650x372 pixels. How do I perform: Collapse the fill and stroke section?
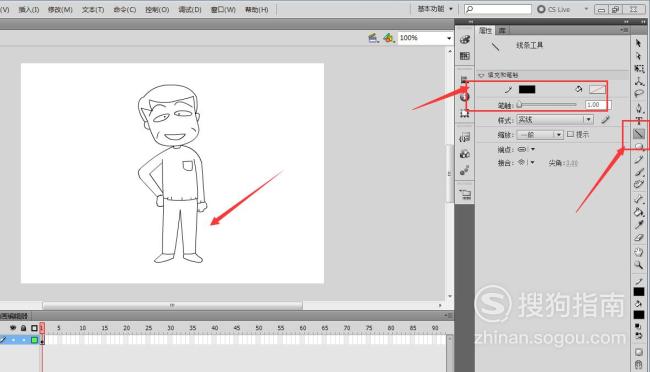click(x=481, y=75)
